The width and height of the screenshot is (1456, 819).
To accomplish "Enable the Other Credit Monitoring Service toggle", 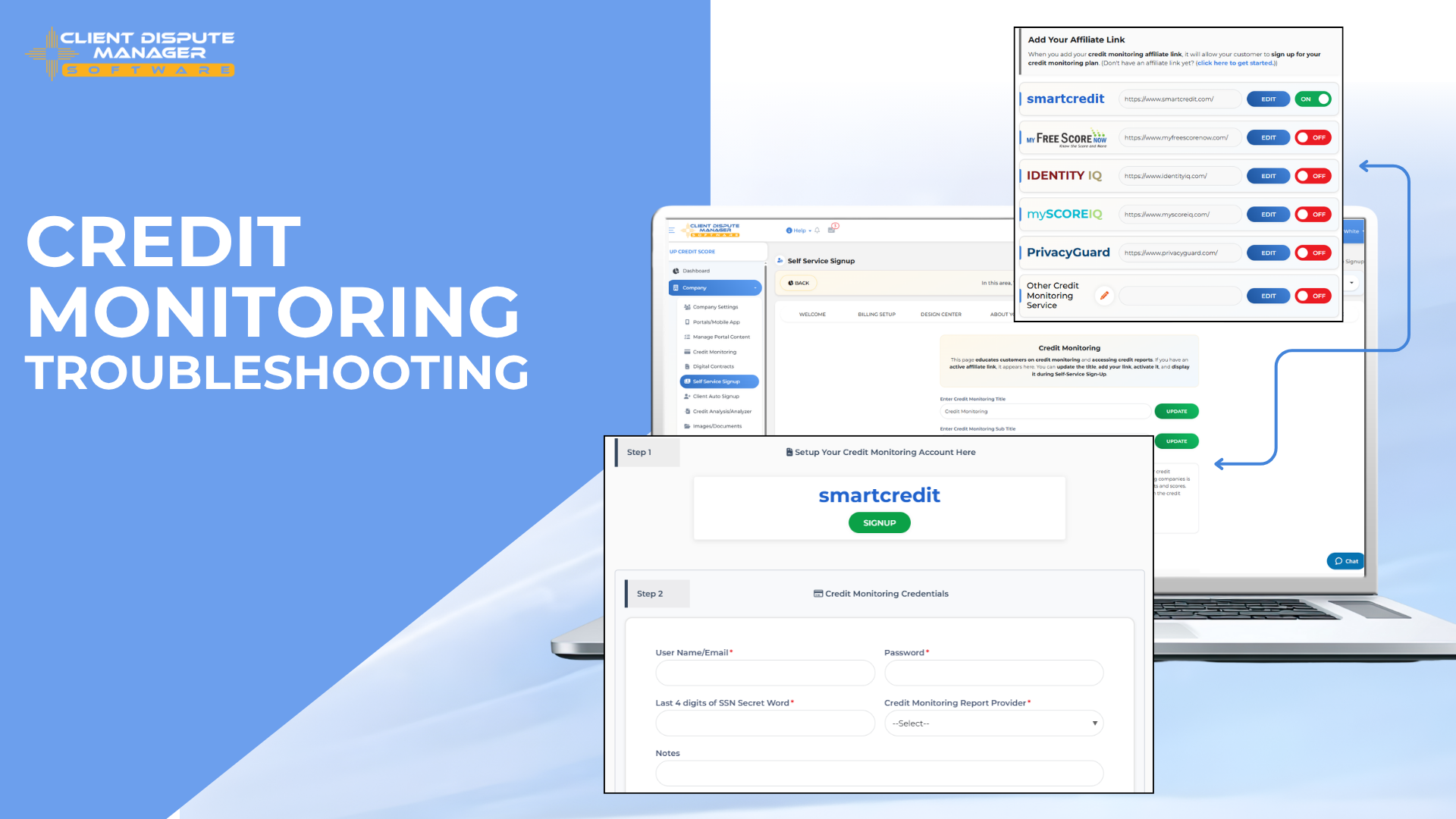I will (1313, 296).
